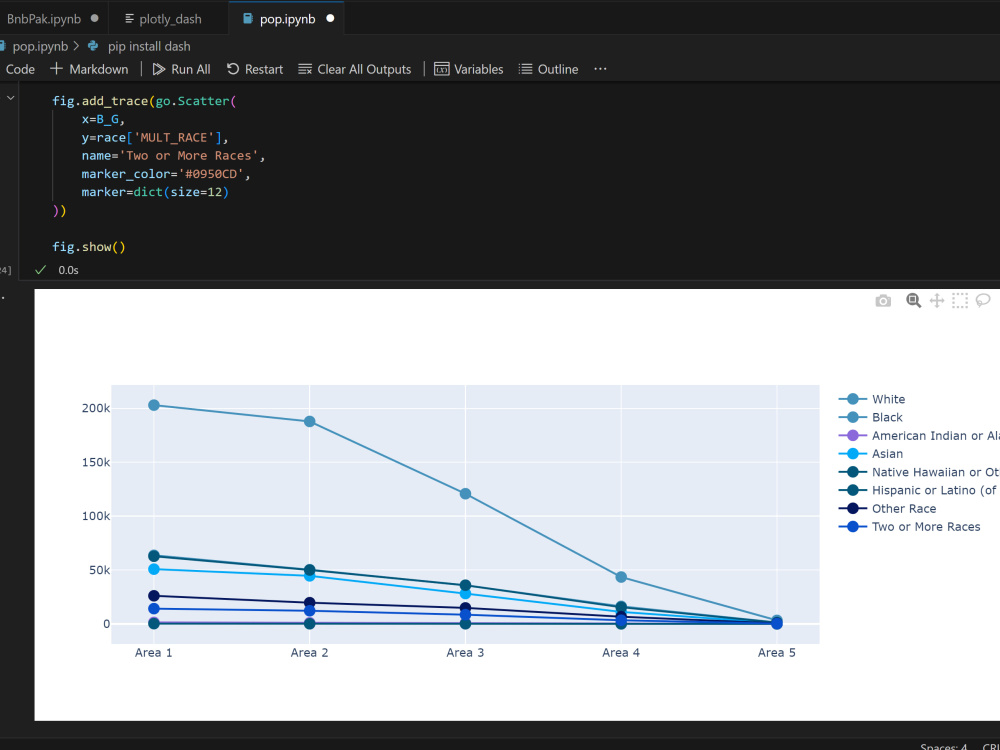Clear All Outputs of the notebook

click(x=355, y=69)
